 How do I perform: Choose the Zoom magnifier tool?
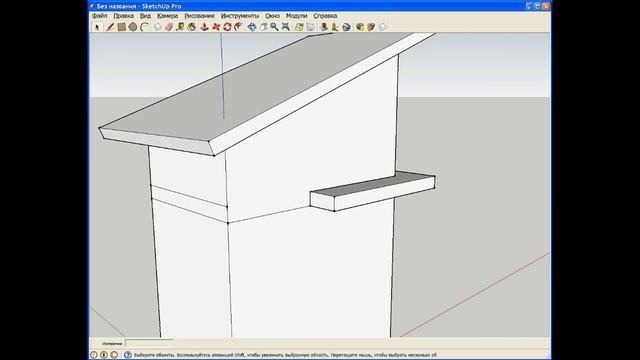tap(274, 27)
